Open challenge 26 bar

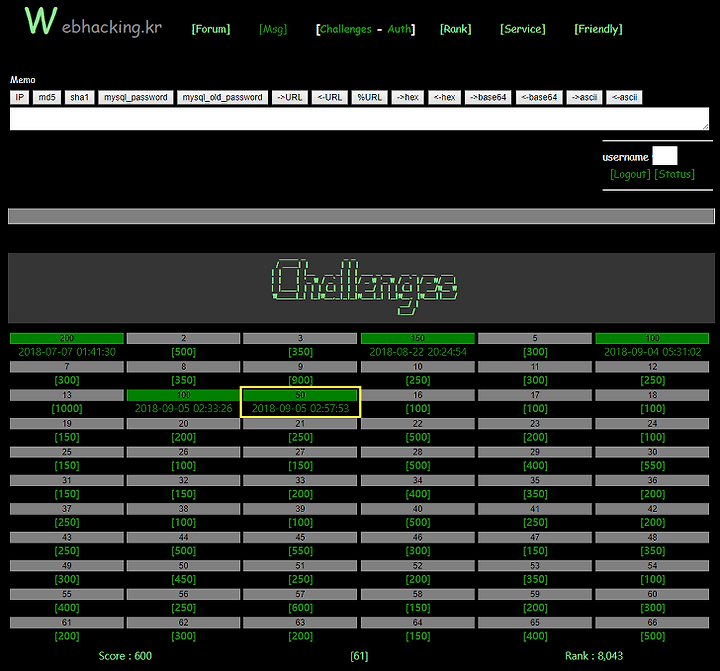pos(183,452)
